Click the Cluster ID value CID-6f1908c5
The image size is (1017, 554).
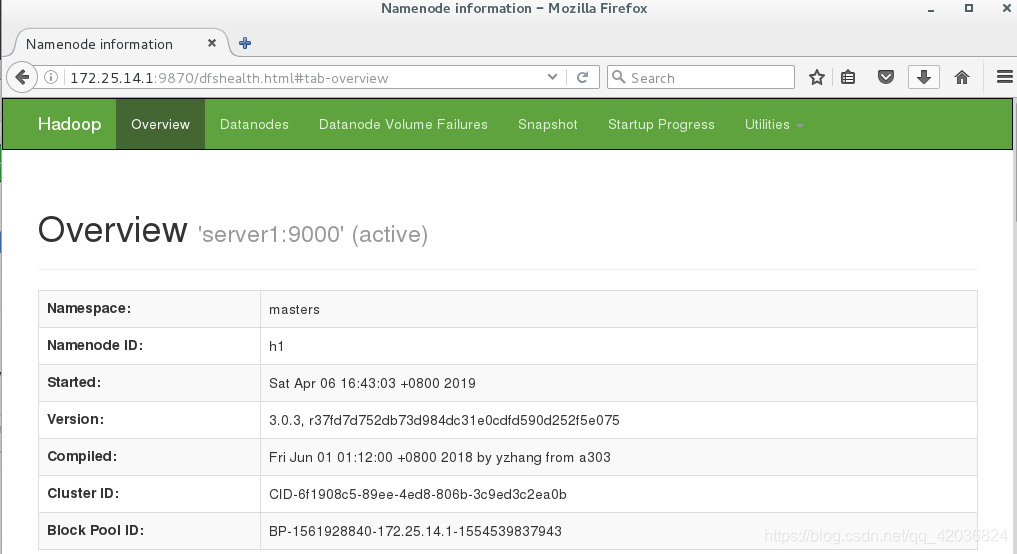click(418, 494)
